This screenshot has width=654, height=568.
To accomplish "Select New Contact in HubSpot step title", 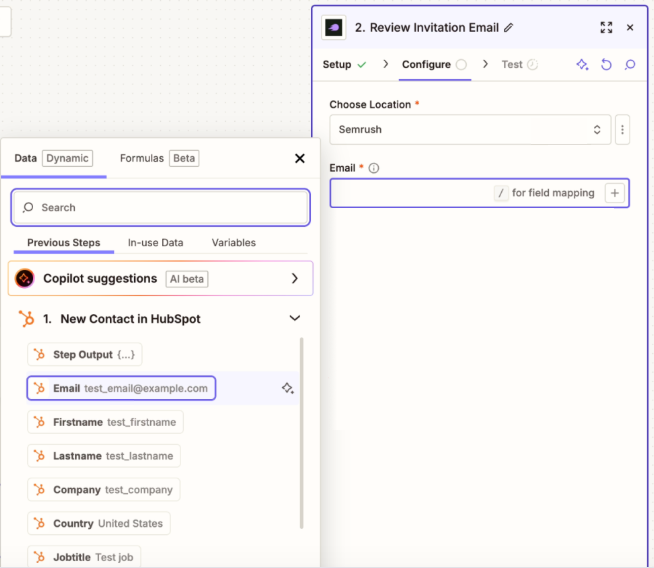I will click(130, 319).
